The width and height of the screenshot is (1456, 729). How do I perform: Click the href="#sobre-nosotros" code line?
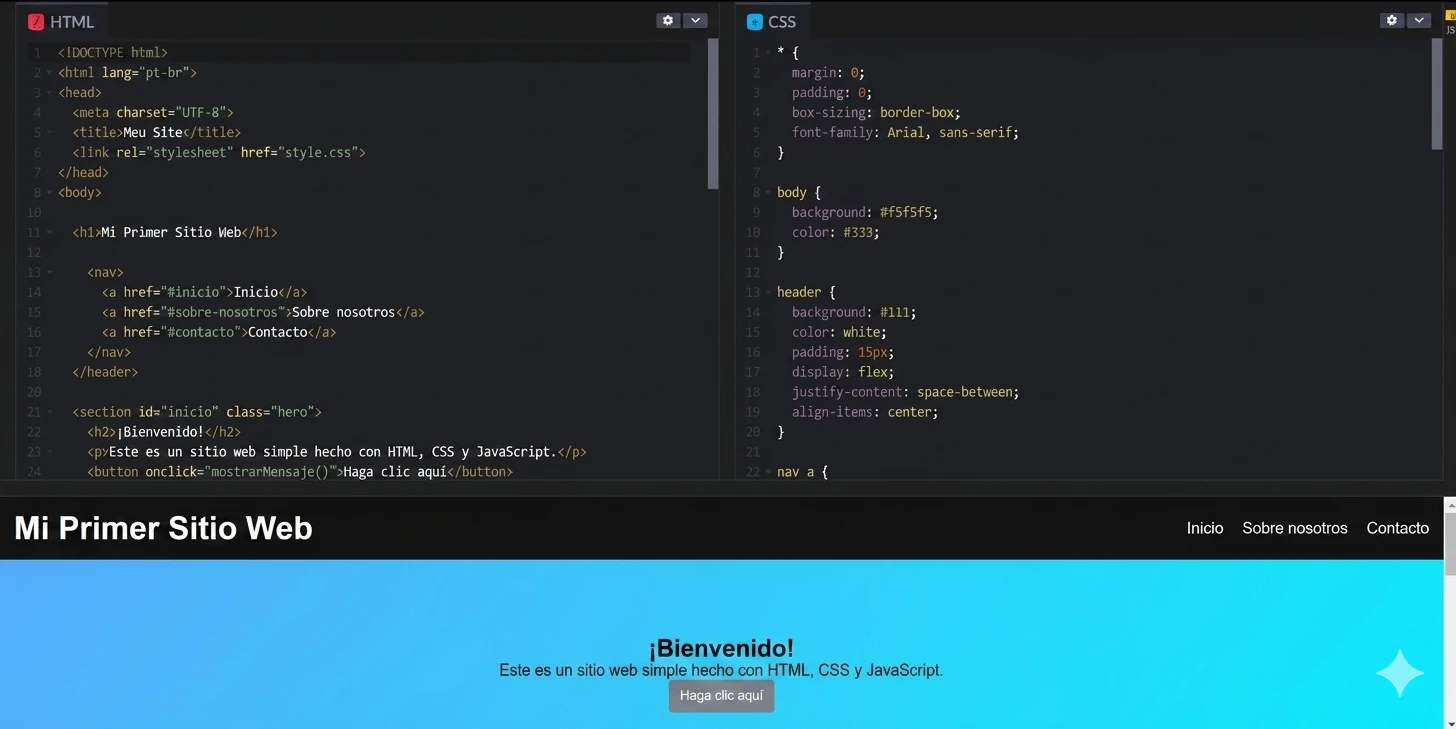tap(263, 312)
